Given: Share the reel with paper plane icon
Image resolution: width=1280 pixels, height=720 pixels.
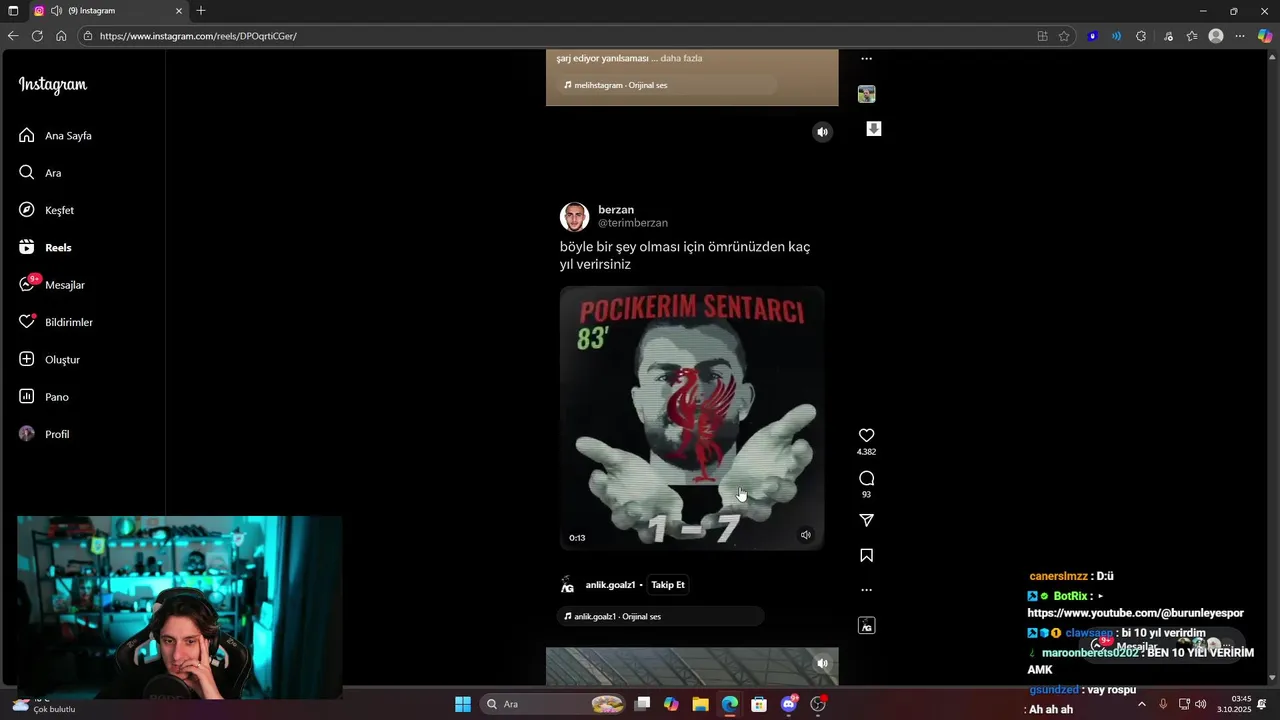Looking at the screenshot, I should click(x=866, y=520).
